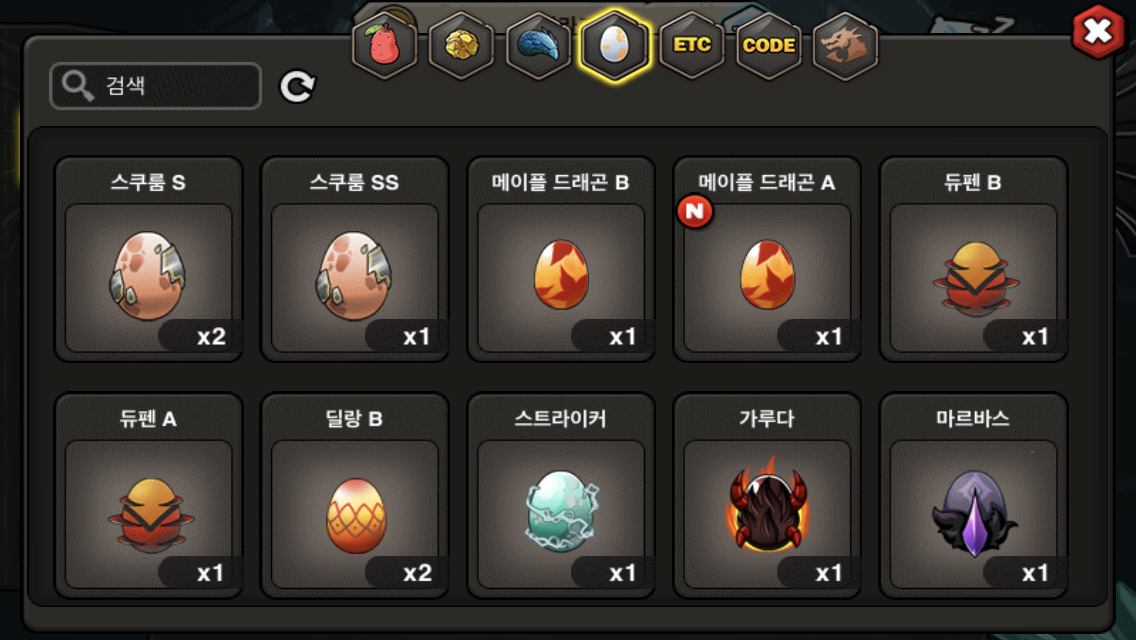Select the 스쿠룸 SS egg

coord(354,259)
